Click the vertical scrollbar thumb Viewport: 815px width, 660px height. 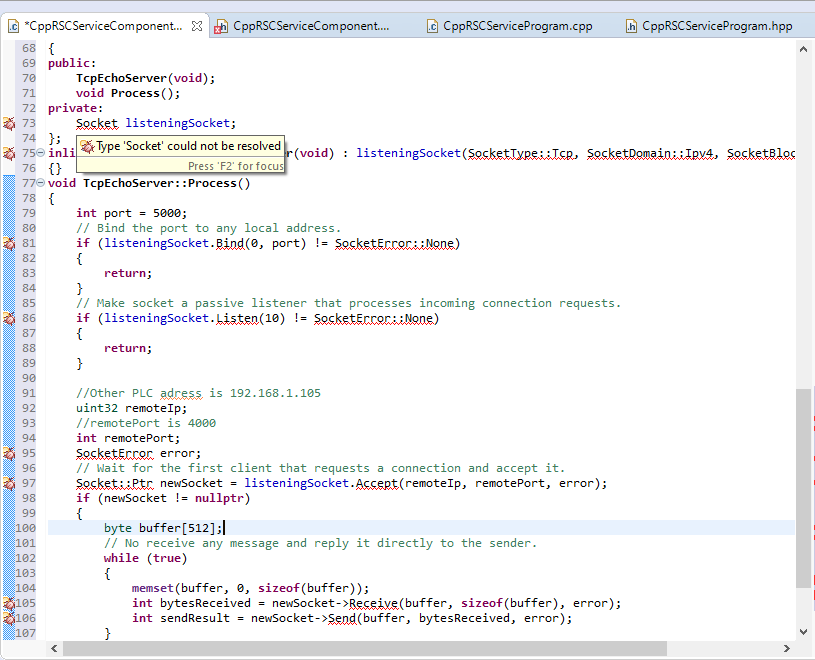tap(803, 489)
